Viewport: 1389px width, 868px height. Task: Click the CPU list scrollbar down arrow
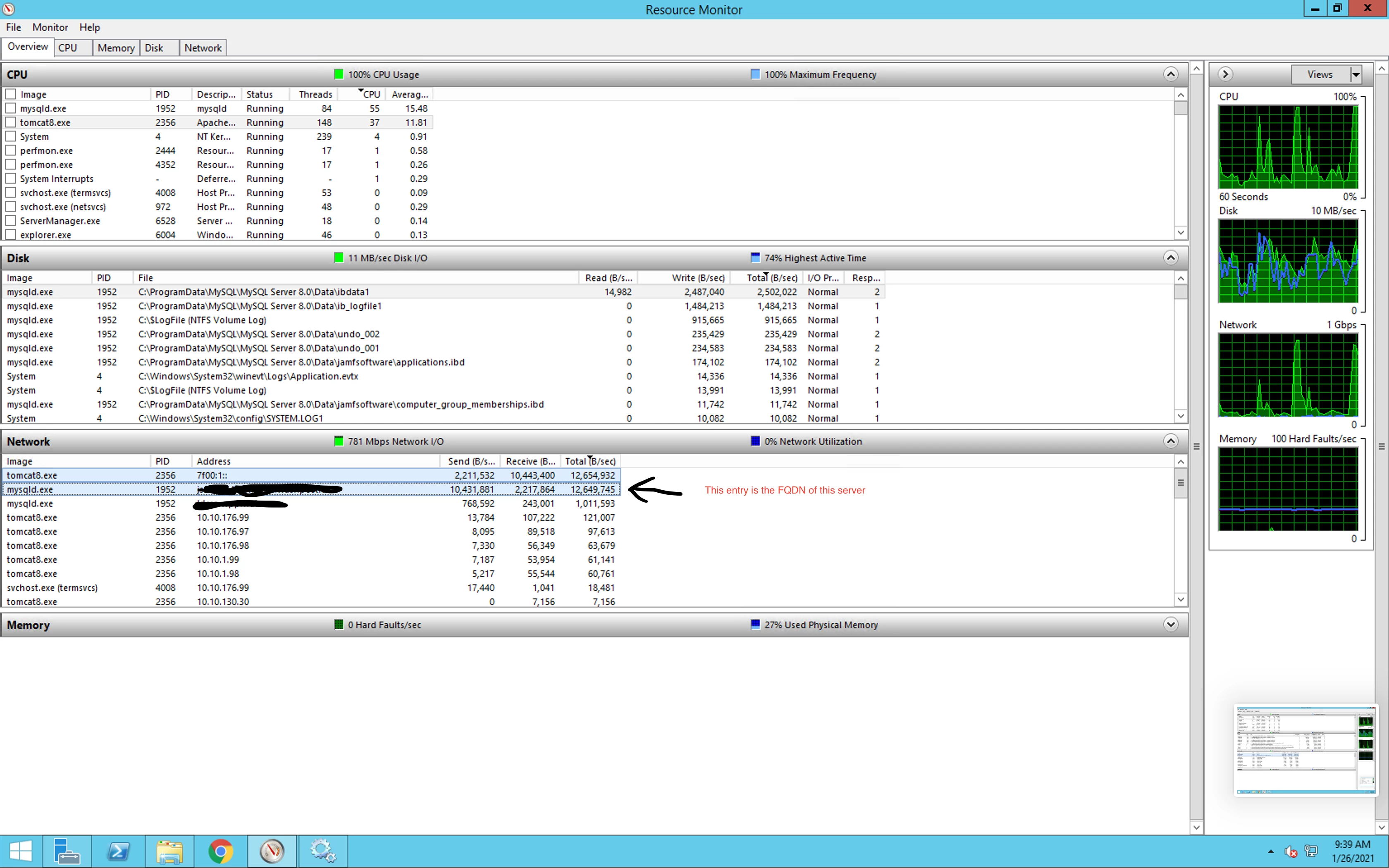1180,232
